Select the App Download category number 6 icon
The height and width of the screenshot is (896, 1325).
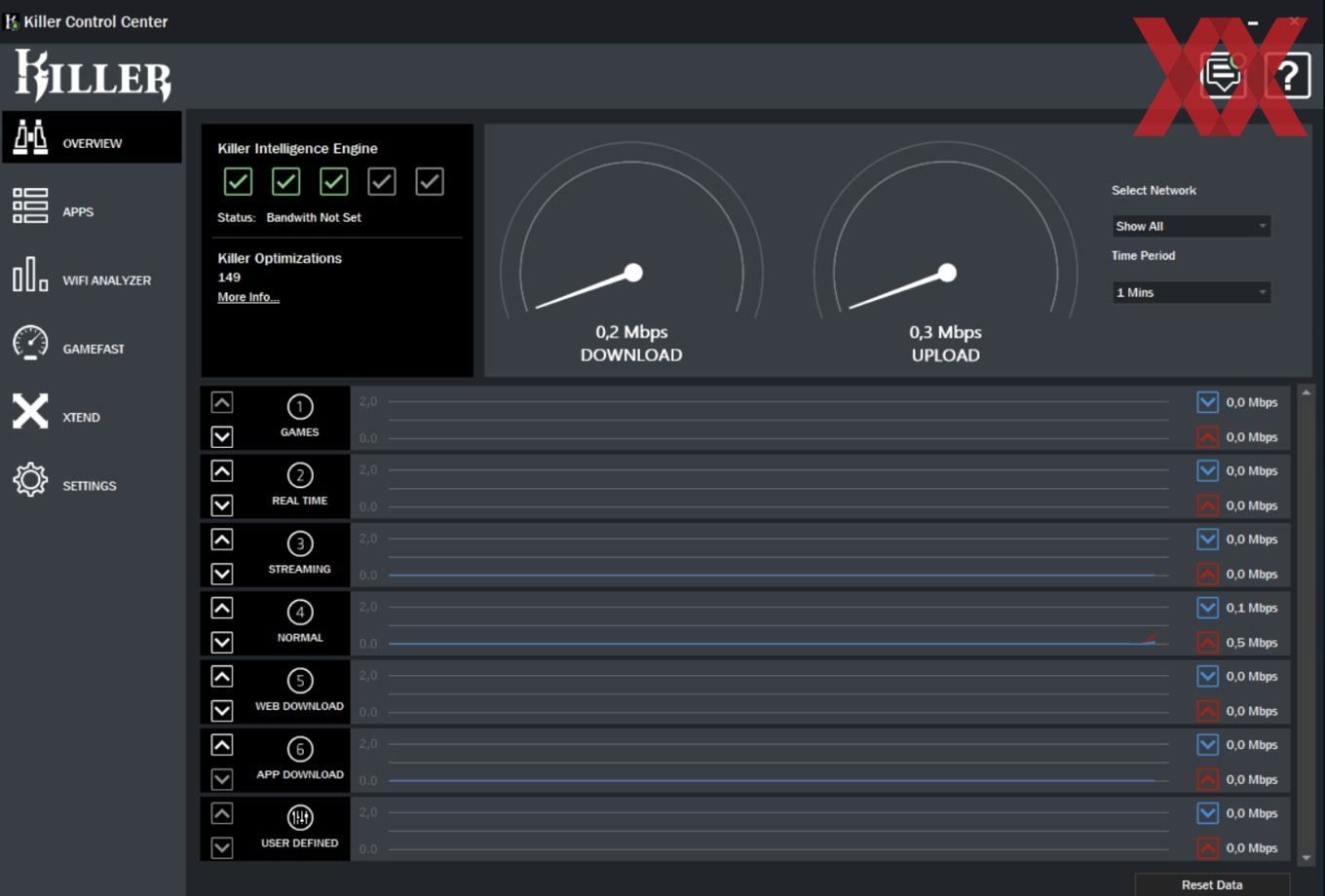coord(300,749)
